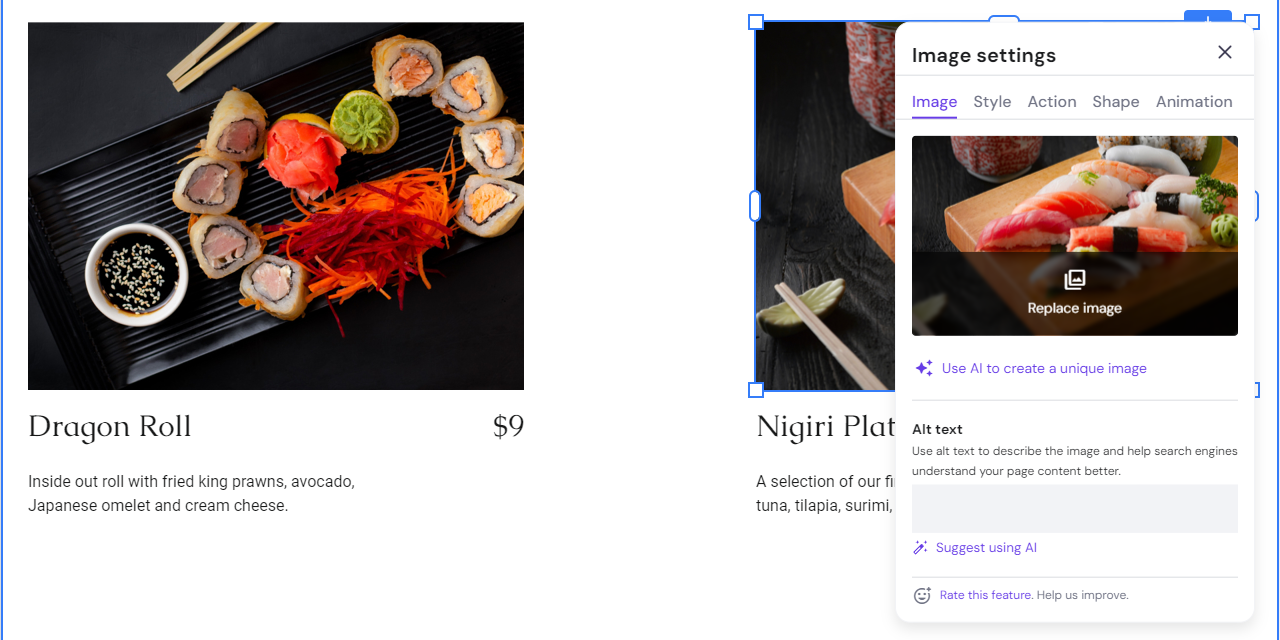Click the Rate this feature link
Image resolution: width=1280 pixels, height=640 pixels.
click(x=985, y=595)
